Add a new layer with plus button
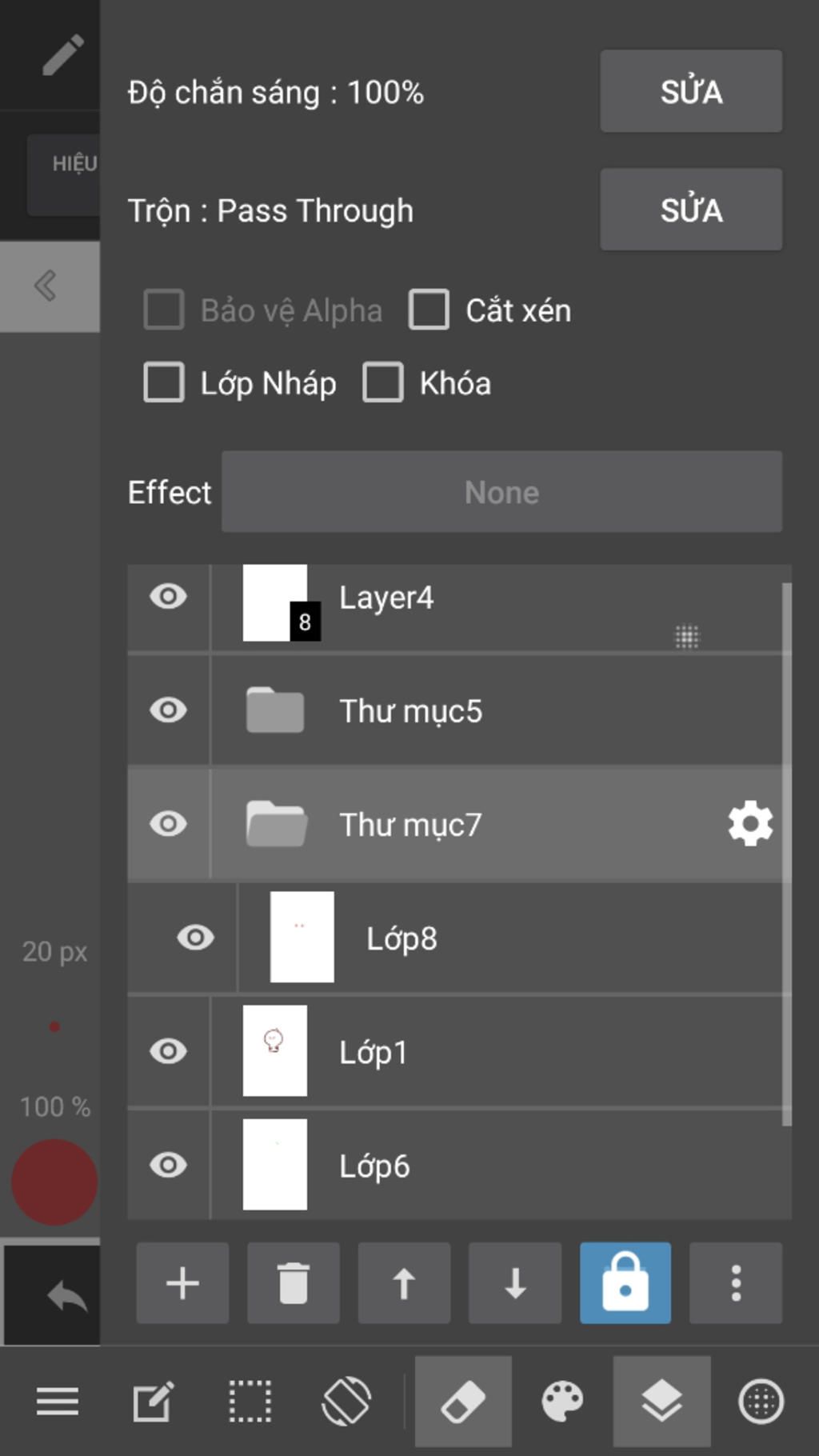The width and height of the screenshot is (819, 1456). (x=182, y=1282)
